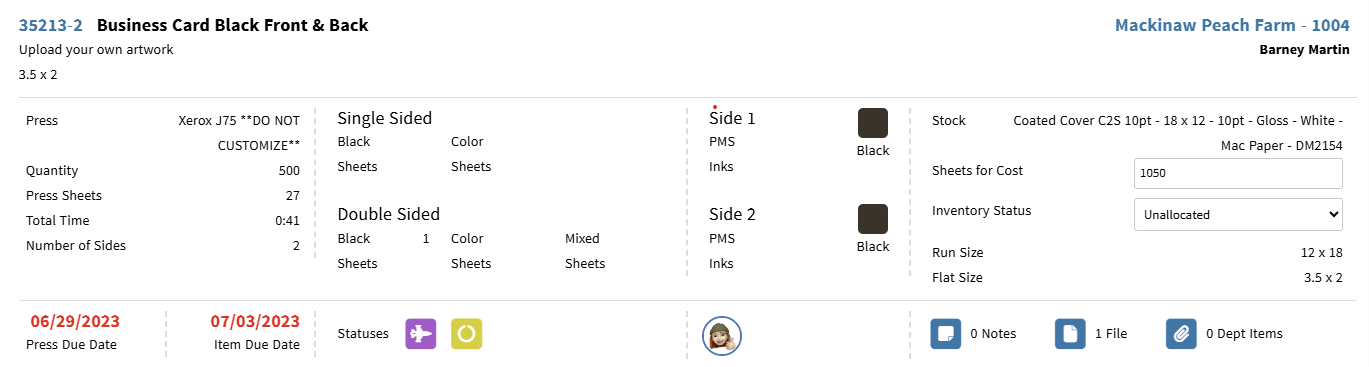Click the 0 Dept Items label

pyautogui.click(x=1244, y=334)
